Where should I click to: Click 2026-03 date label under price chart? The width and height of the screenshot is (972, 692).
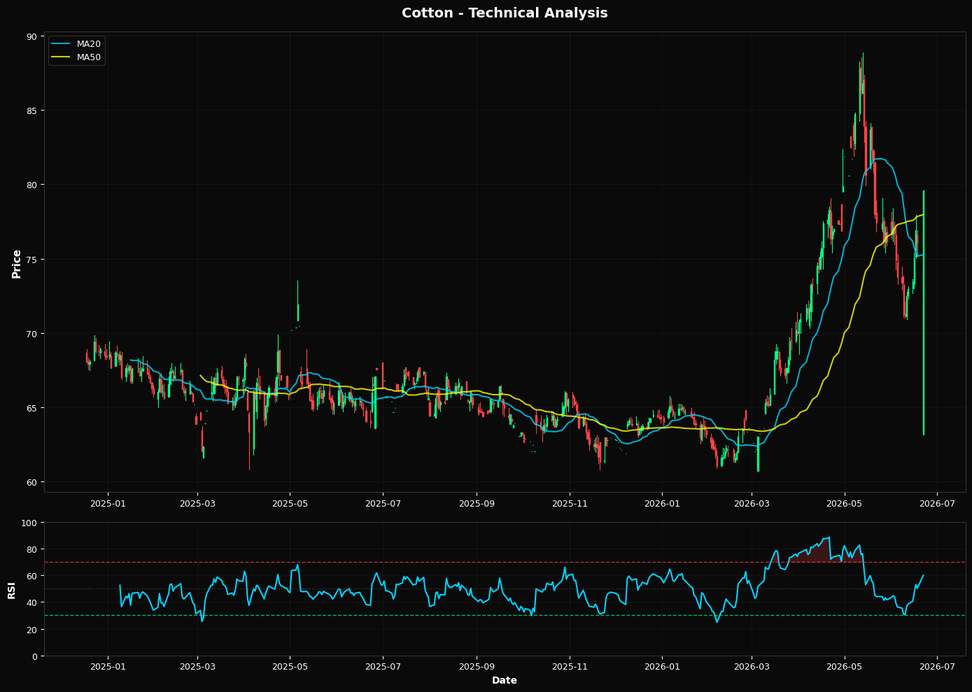(752, 504)
